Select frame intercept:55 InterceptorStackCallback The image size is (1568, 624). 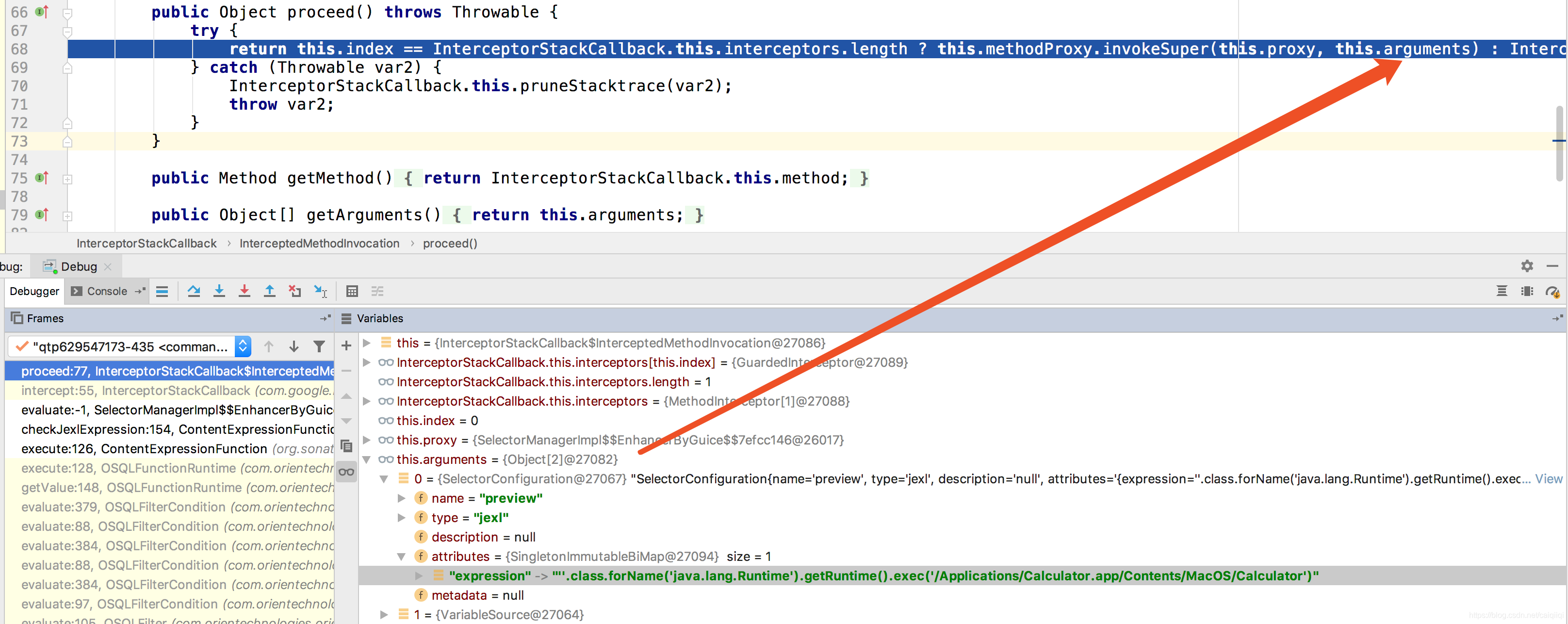170,390
